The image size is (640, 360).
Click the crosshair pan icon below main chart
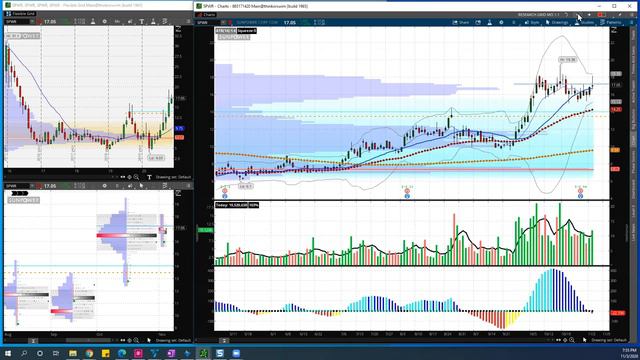click(x=565, y=340)
